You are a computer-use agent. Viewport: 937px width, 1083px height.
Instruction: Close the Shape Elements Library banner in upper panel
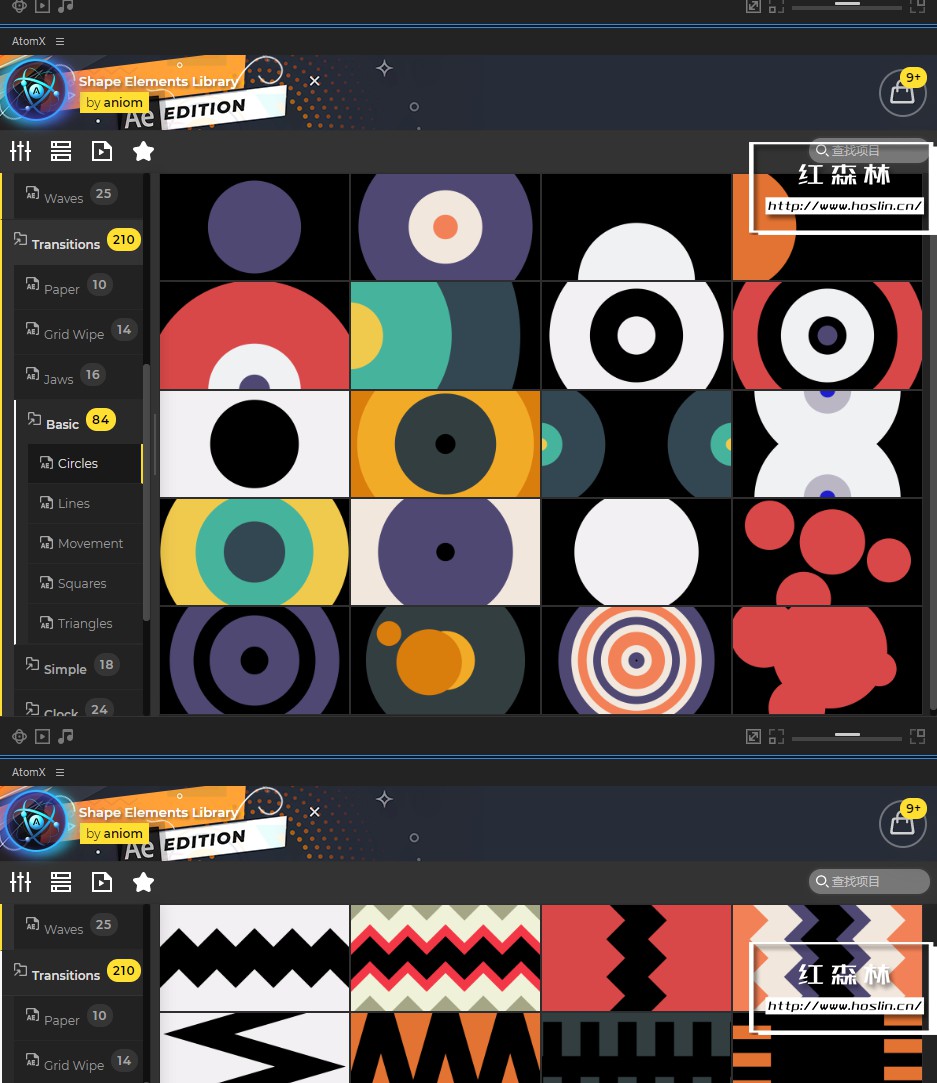[x=314, y=81]
